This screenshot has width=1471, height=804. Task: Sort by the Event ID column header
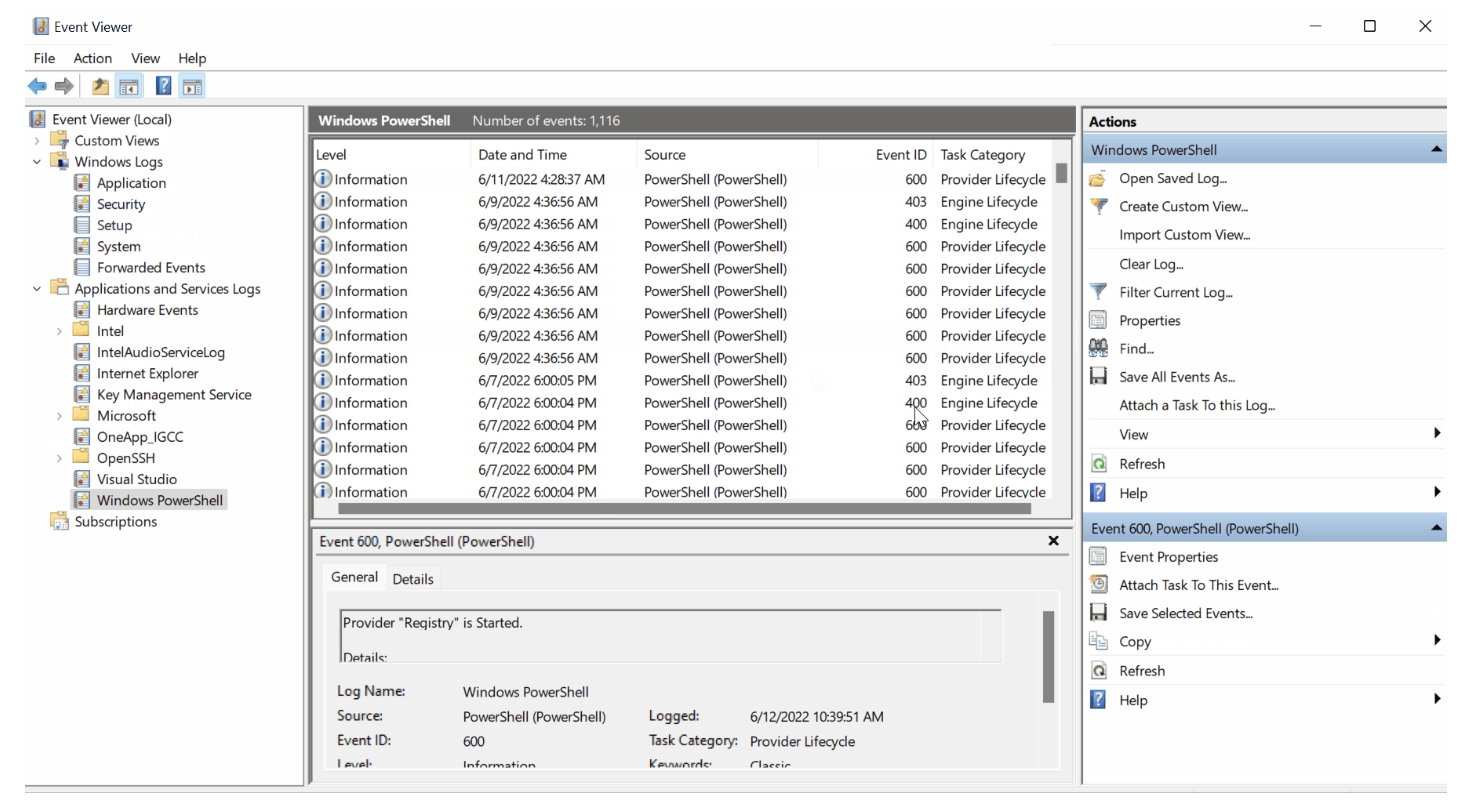pyautogui.click(x=875, y=155)
